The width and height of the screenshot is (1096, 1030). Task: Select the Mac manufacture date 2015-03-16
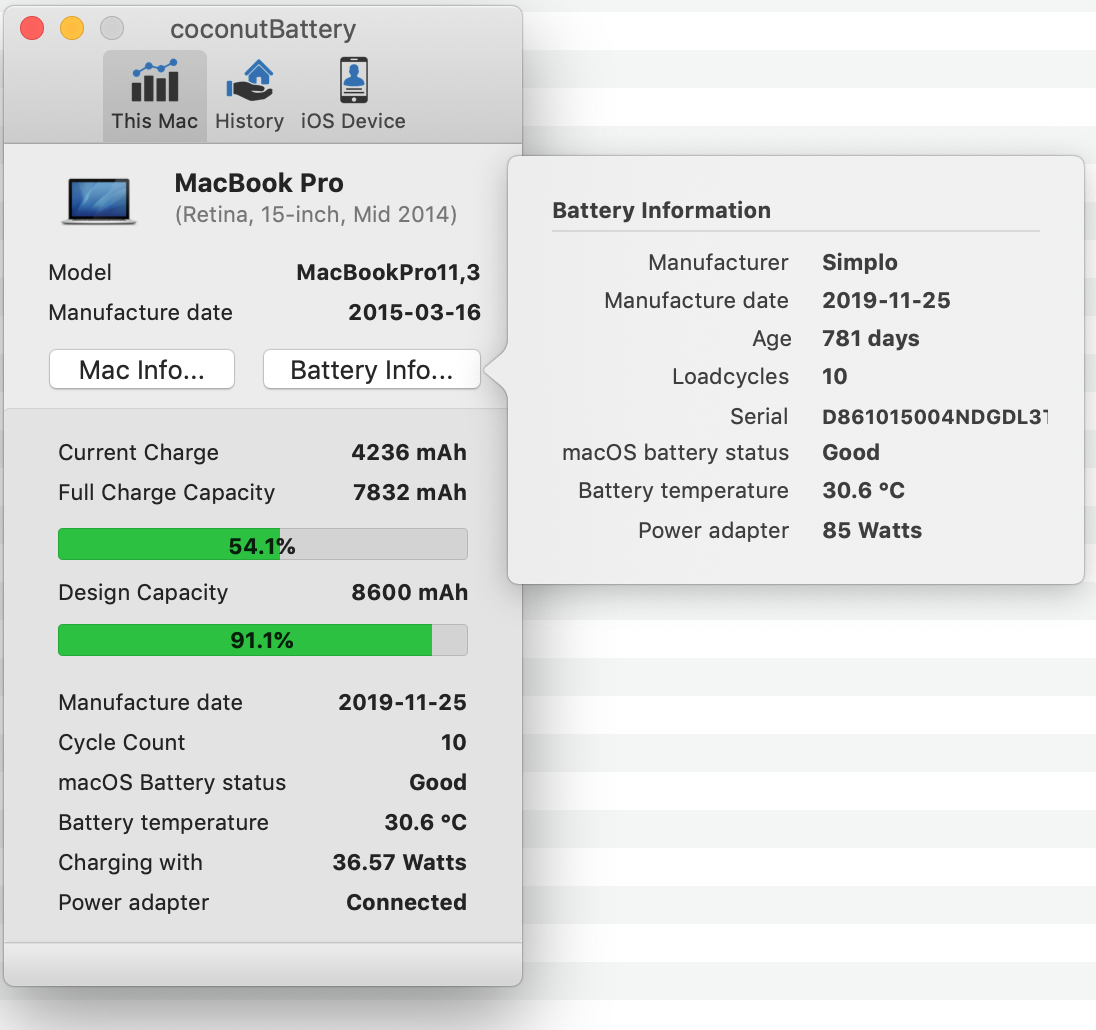point(414,312)
